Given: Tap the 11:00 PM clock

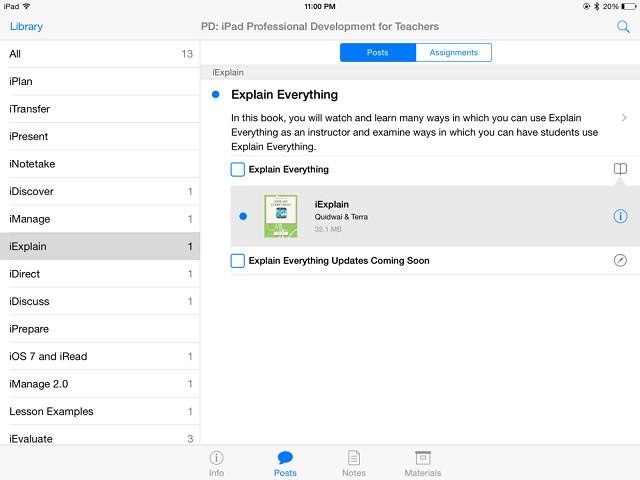Looking at the screenshot, I should point(320,7).
